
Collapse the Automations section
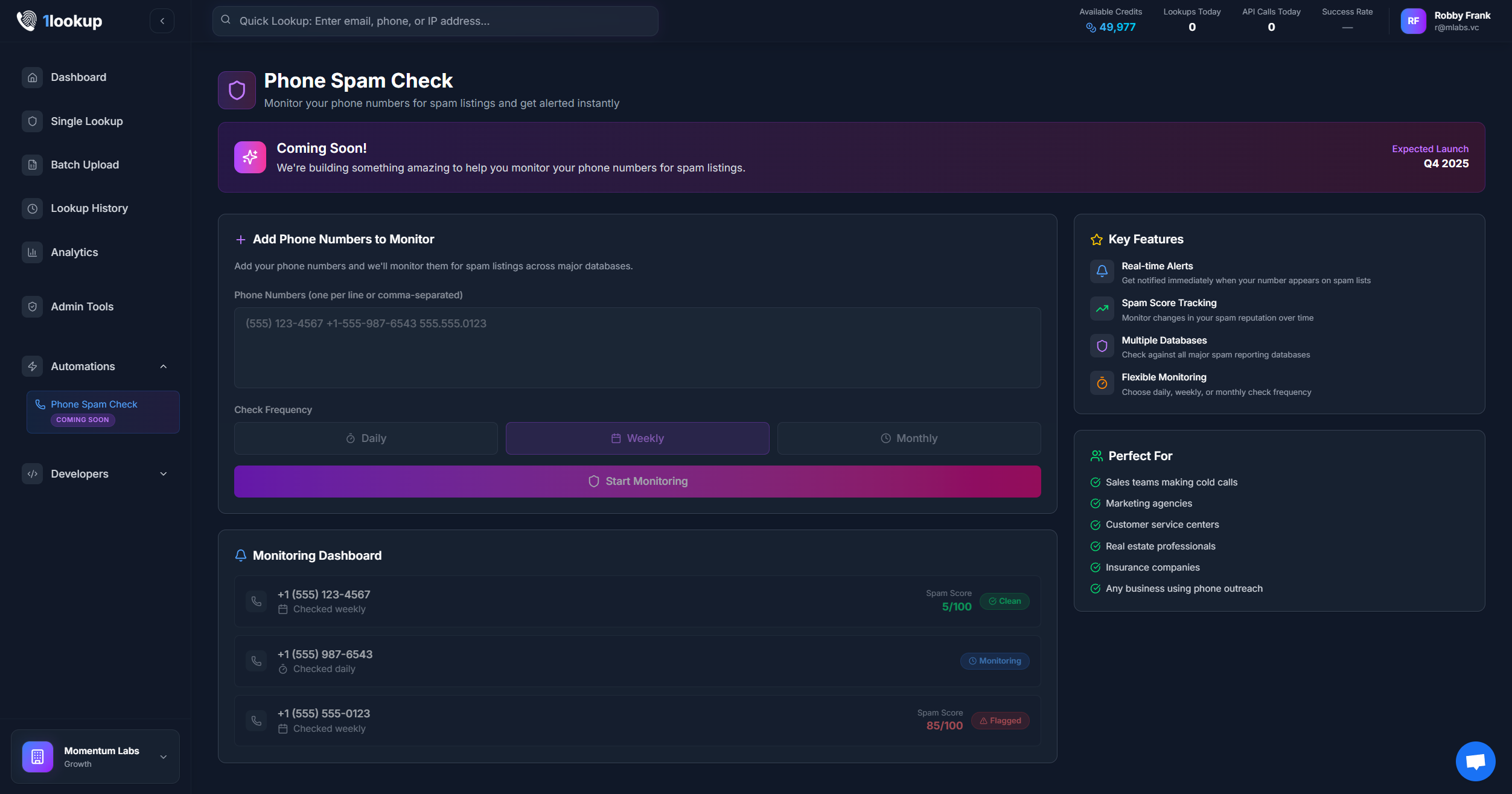coord(163,367)
